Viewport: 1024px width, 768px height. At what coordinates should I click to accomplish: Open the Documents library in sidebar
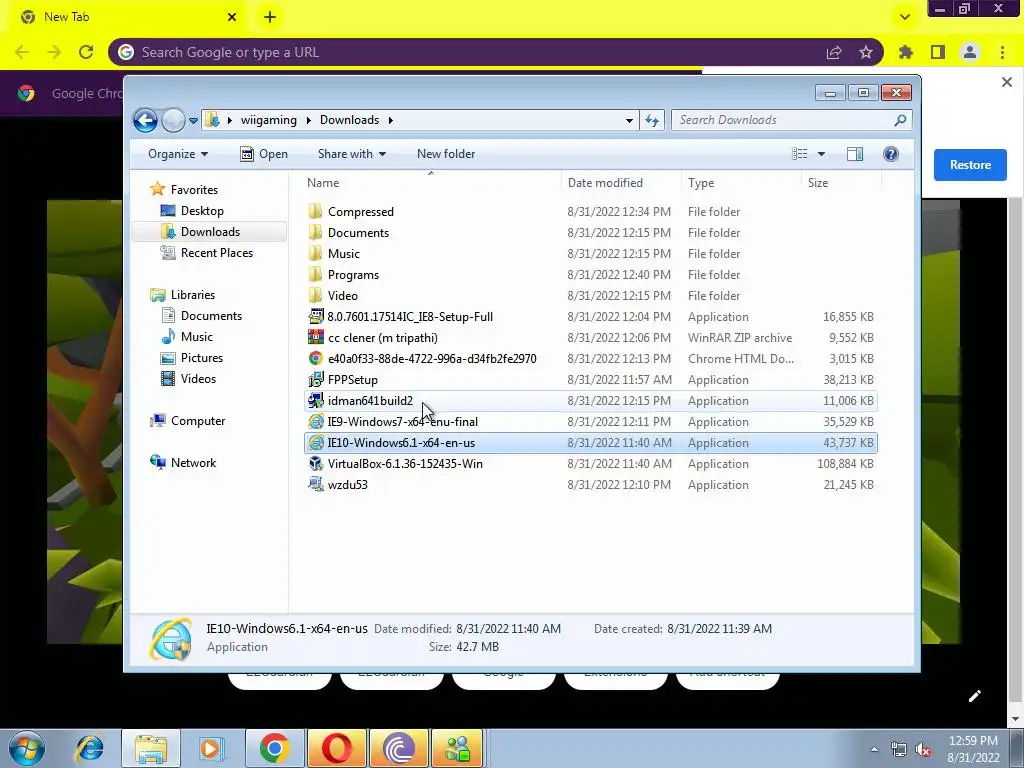(211, 316)
